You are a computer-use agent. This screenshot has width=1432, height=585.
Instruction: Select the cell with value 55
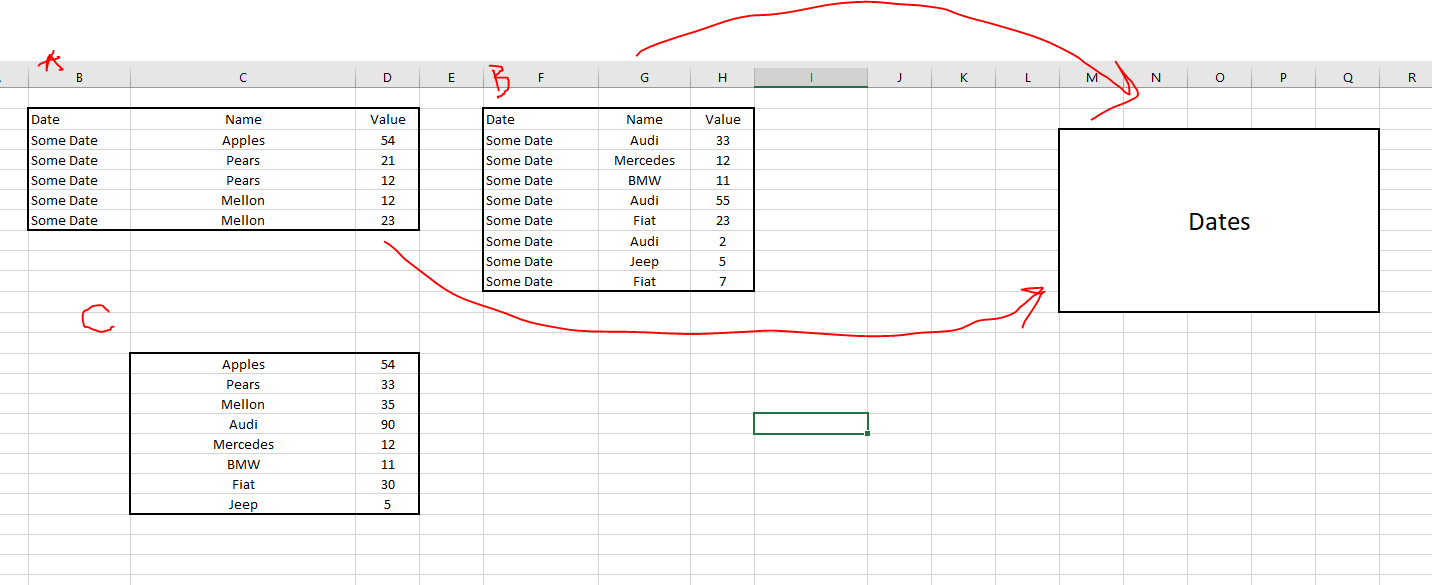point(722,200)
